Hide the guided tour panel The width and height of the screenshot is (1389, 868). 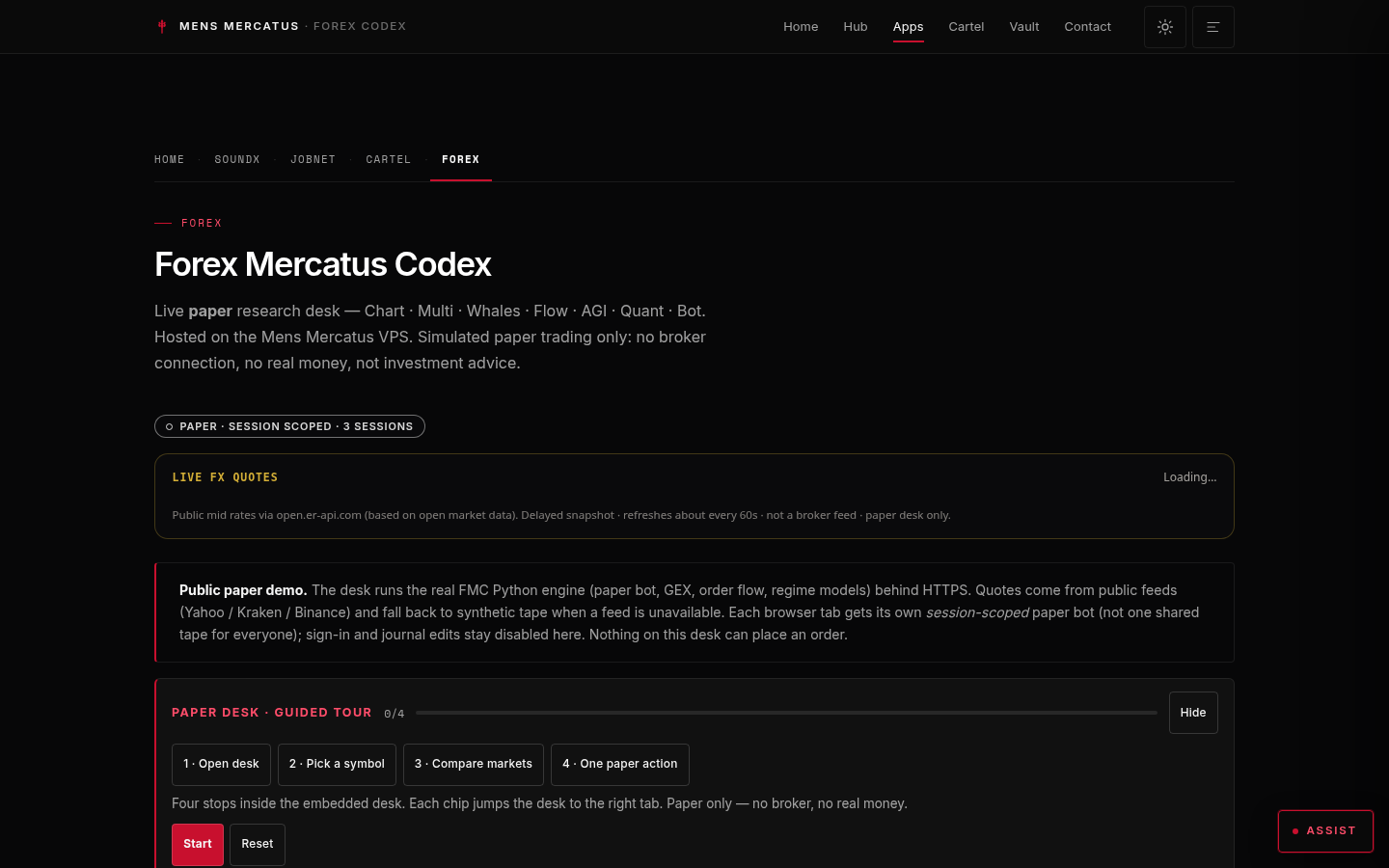coord(1193,713)
